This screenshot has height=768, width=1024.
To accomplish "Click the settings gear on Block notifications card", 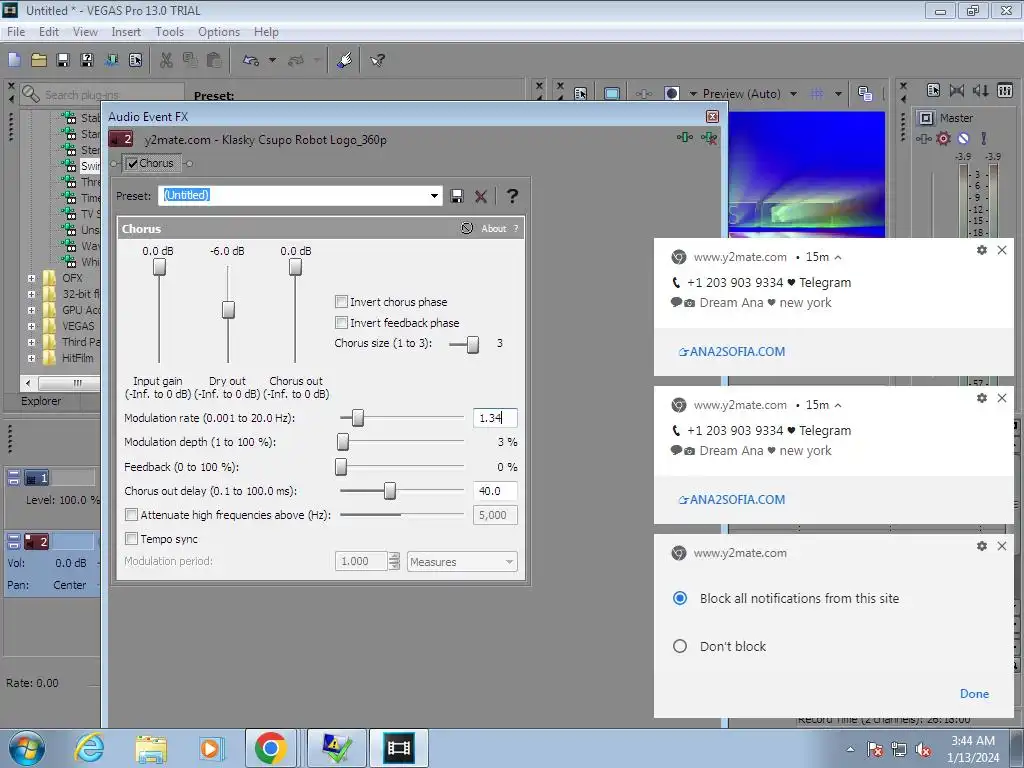I will click(982, 546).
